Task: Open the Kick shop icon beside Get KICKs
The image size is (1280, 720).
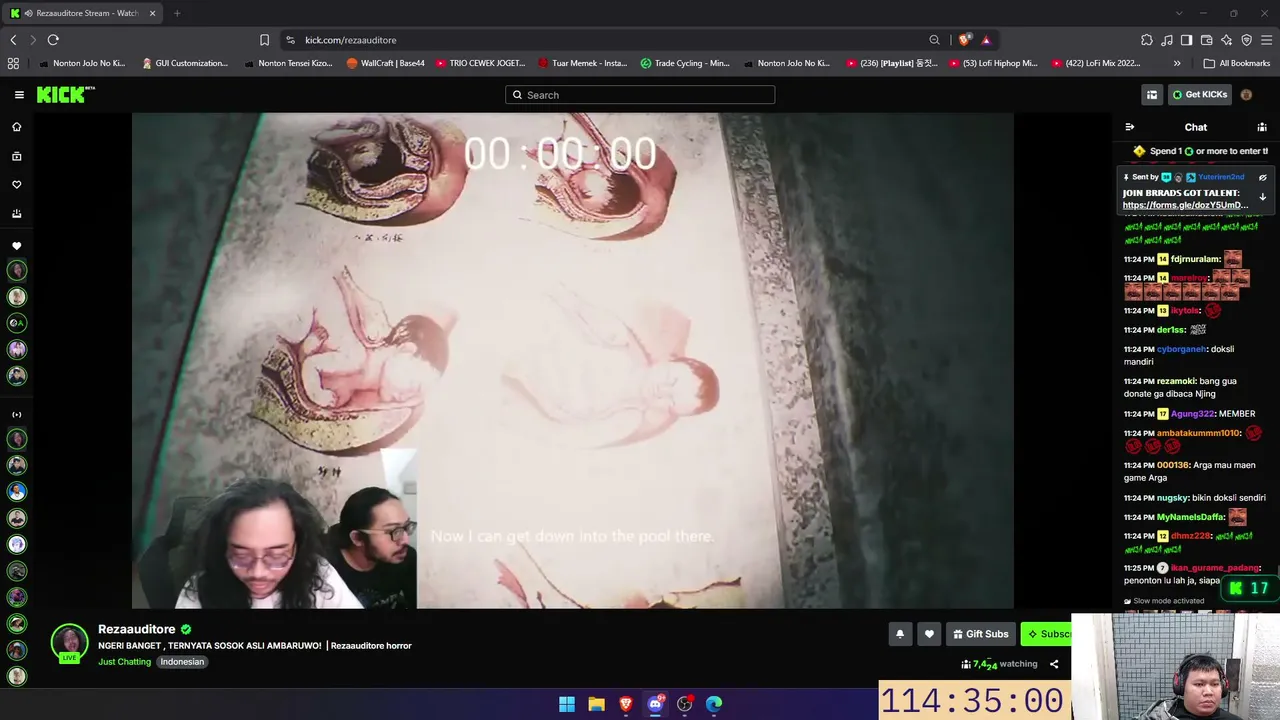Action: [x=1152, y=95]
